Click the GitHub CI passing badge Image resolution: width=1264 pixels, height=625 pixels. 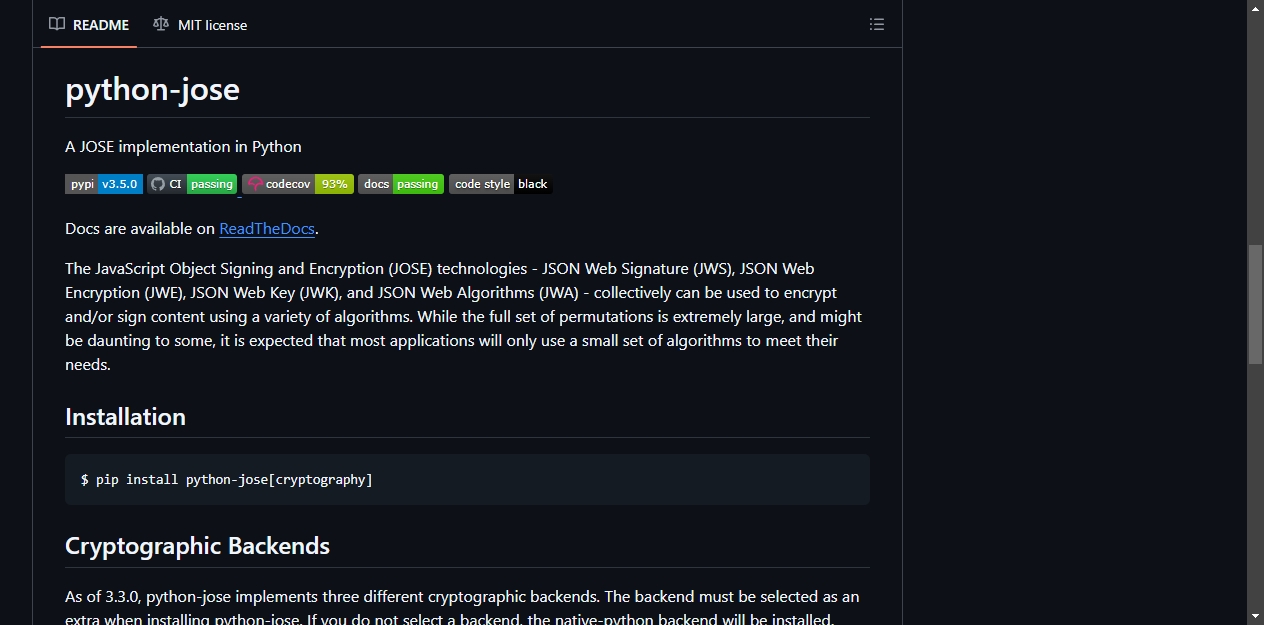(192, 184)
